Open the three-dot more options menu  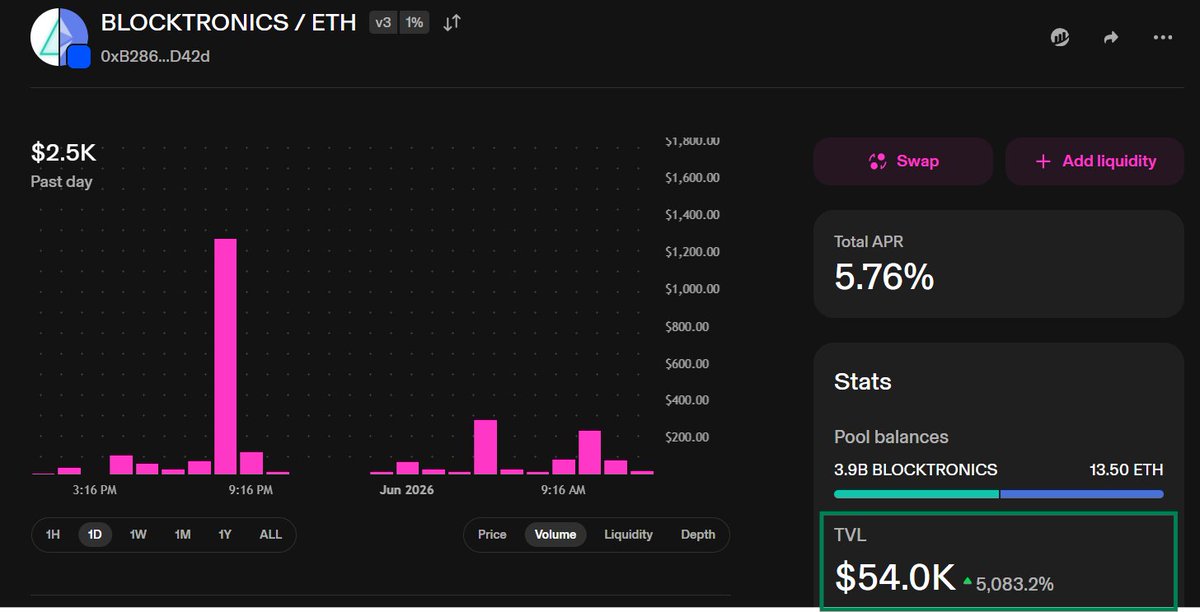[1162, 37]
